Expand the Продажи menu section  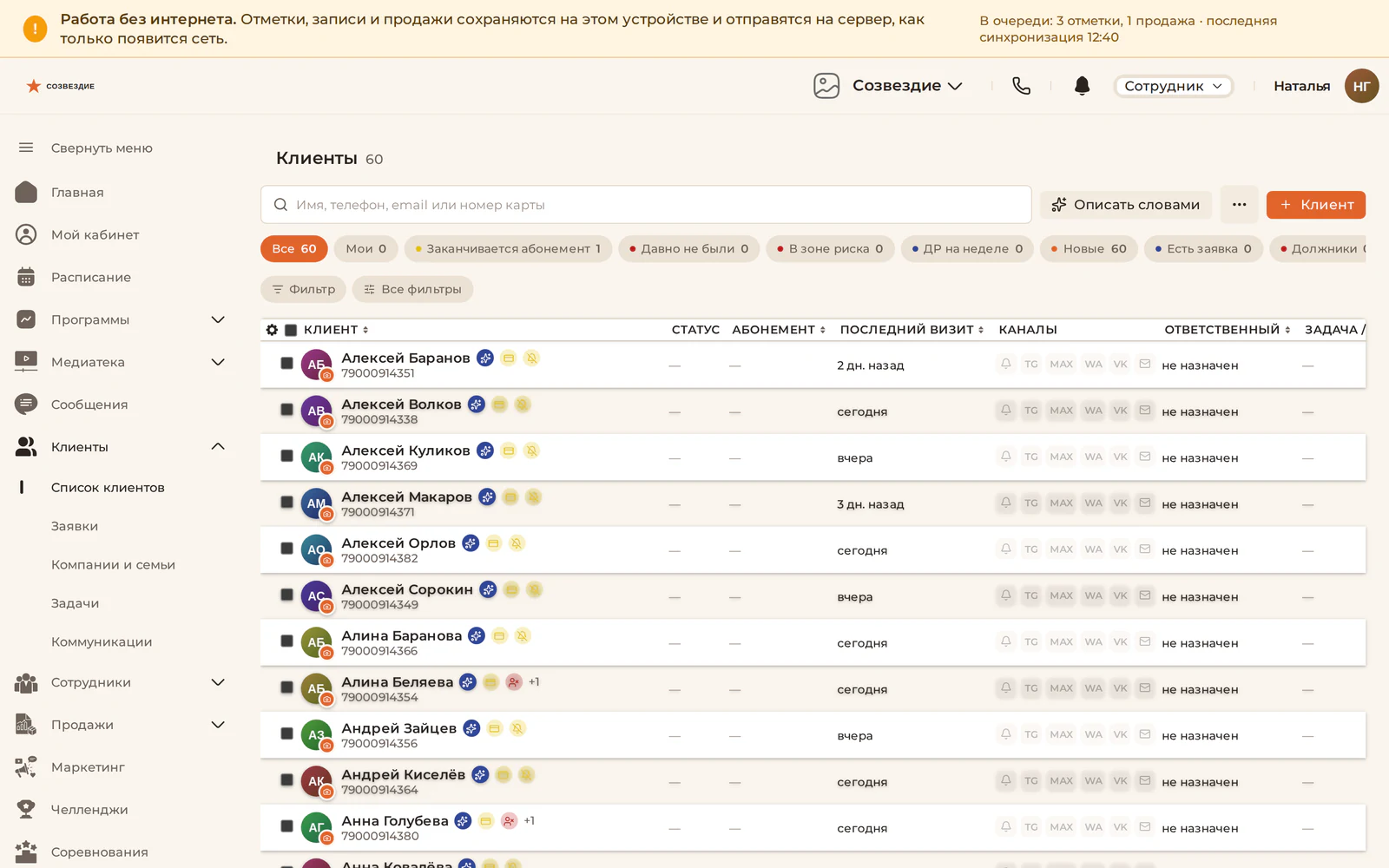(218, 725)
